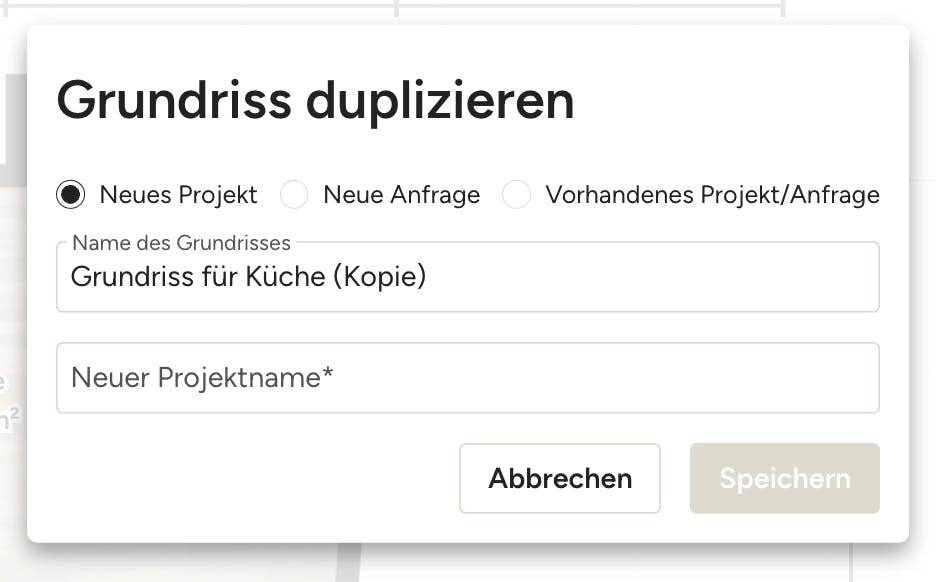This screenshot has width=936, height=582.
Task: Click the empty right side of the Grundriss name field
Action: tap(657, 277)
